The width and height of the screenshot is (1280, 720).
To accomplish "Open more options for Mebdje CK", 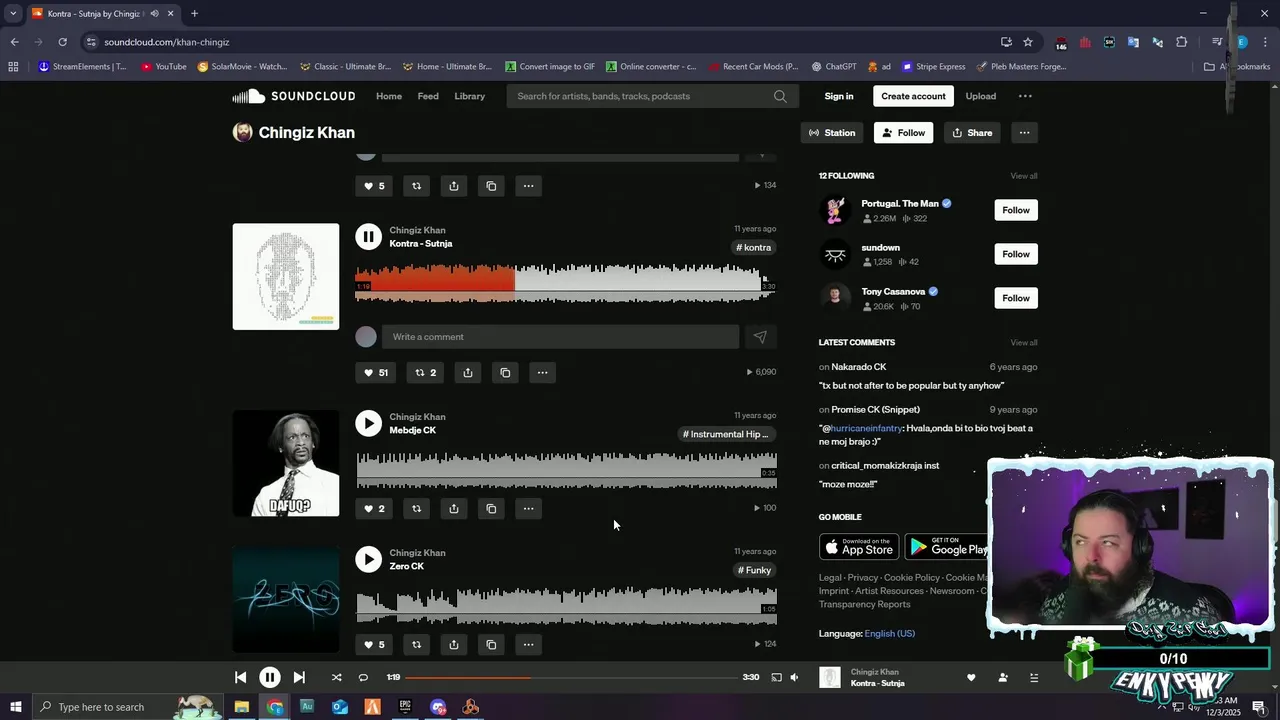I will point(528,509).
